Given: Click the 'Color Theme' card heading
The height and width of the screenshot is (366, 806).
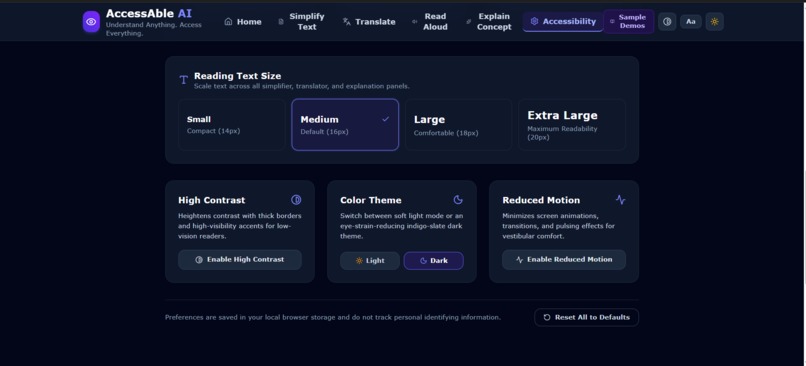Looking at the screenshot, I should coord(371,200).
